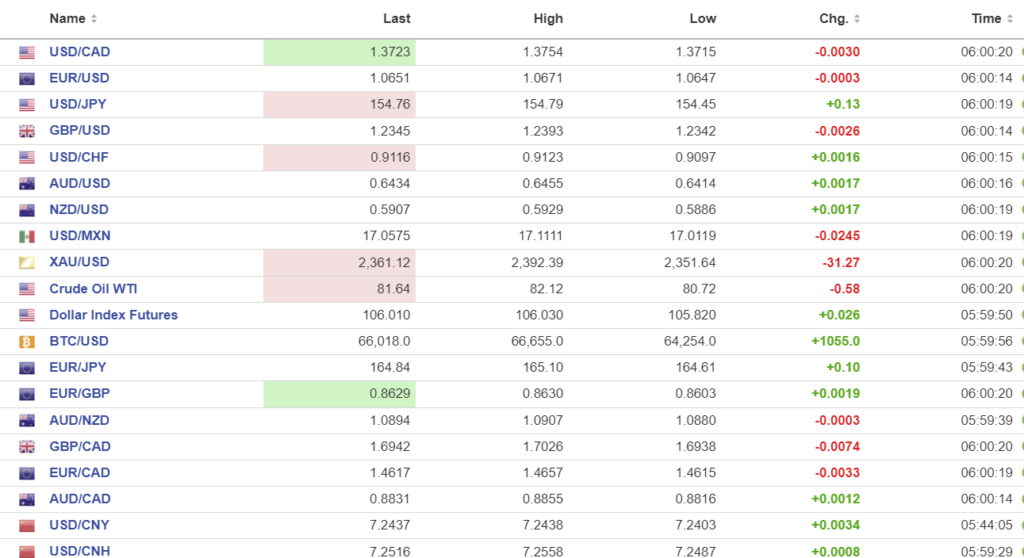Click the Chinese flag beside USD/CNY
Image resolution: width=1024 pixels, height=558 pixels.
click(x=27, y=525)
